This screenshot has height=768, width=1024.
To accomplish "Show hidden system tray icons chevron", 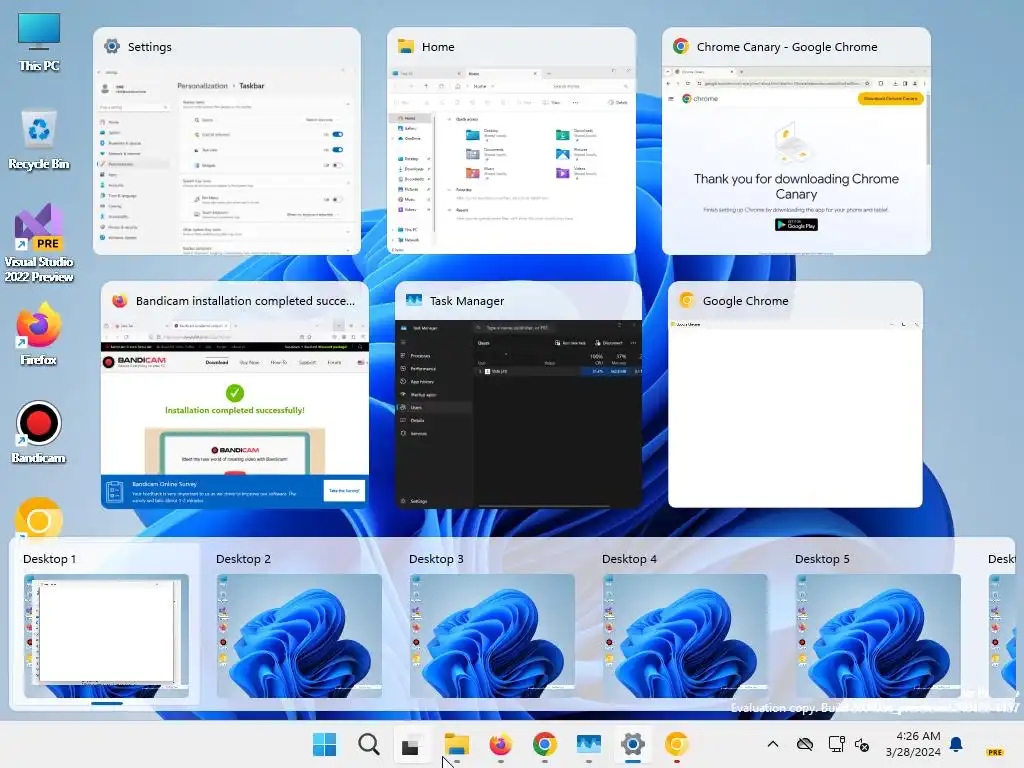I will click(773, 744).
